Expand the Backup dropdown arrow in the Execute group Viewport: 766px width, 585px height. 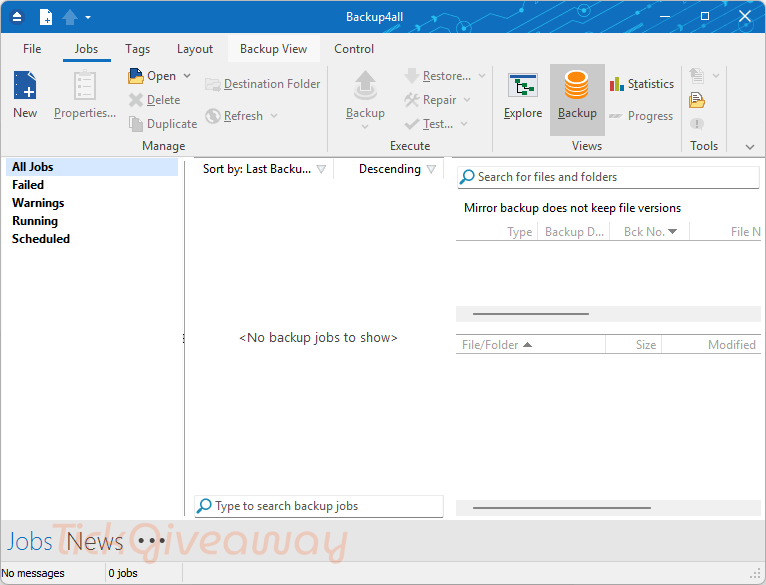(x=365, y=127)
